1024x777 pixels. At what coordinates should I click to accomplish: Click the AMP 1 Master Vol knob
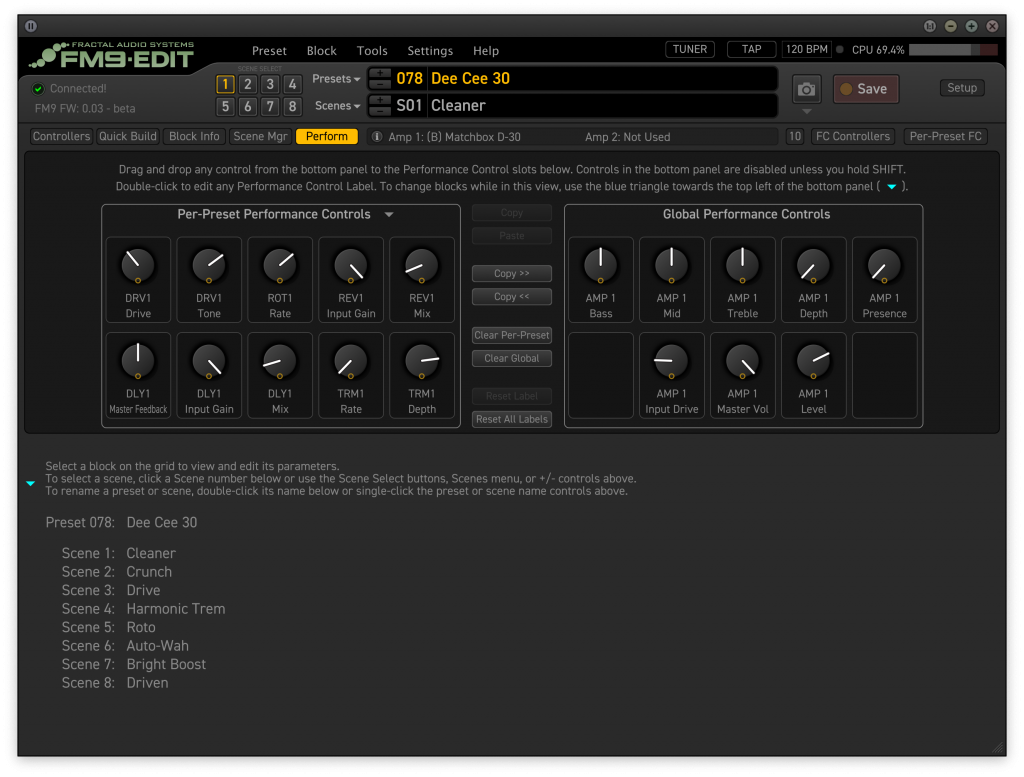(742, 361)
